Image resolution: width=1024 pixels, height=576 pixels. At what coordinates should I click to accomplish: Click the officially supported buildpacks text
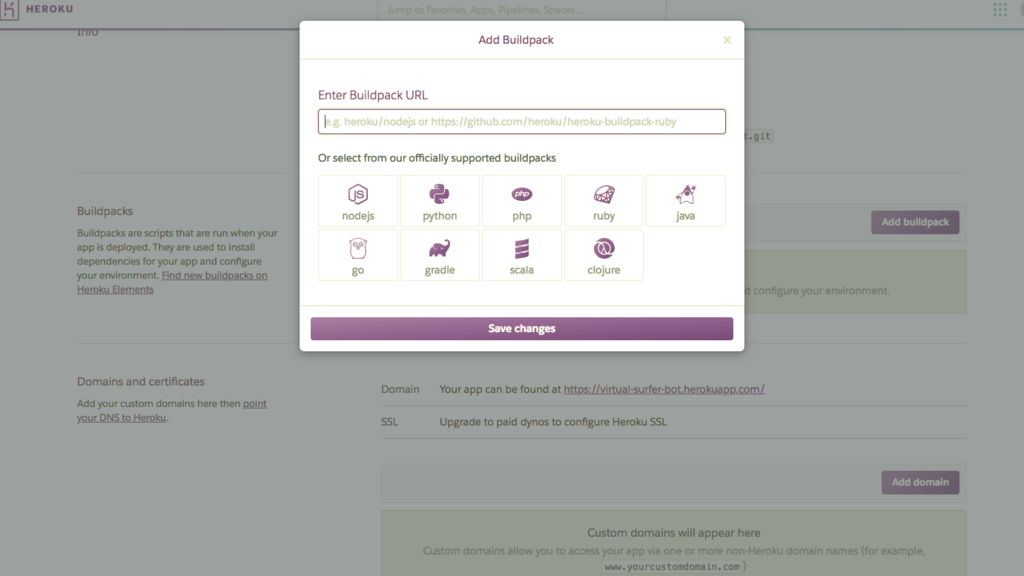coord(437,158)
